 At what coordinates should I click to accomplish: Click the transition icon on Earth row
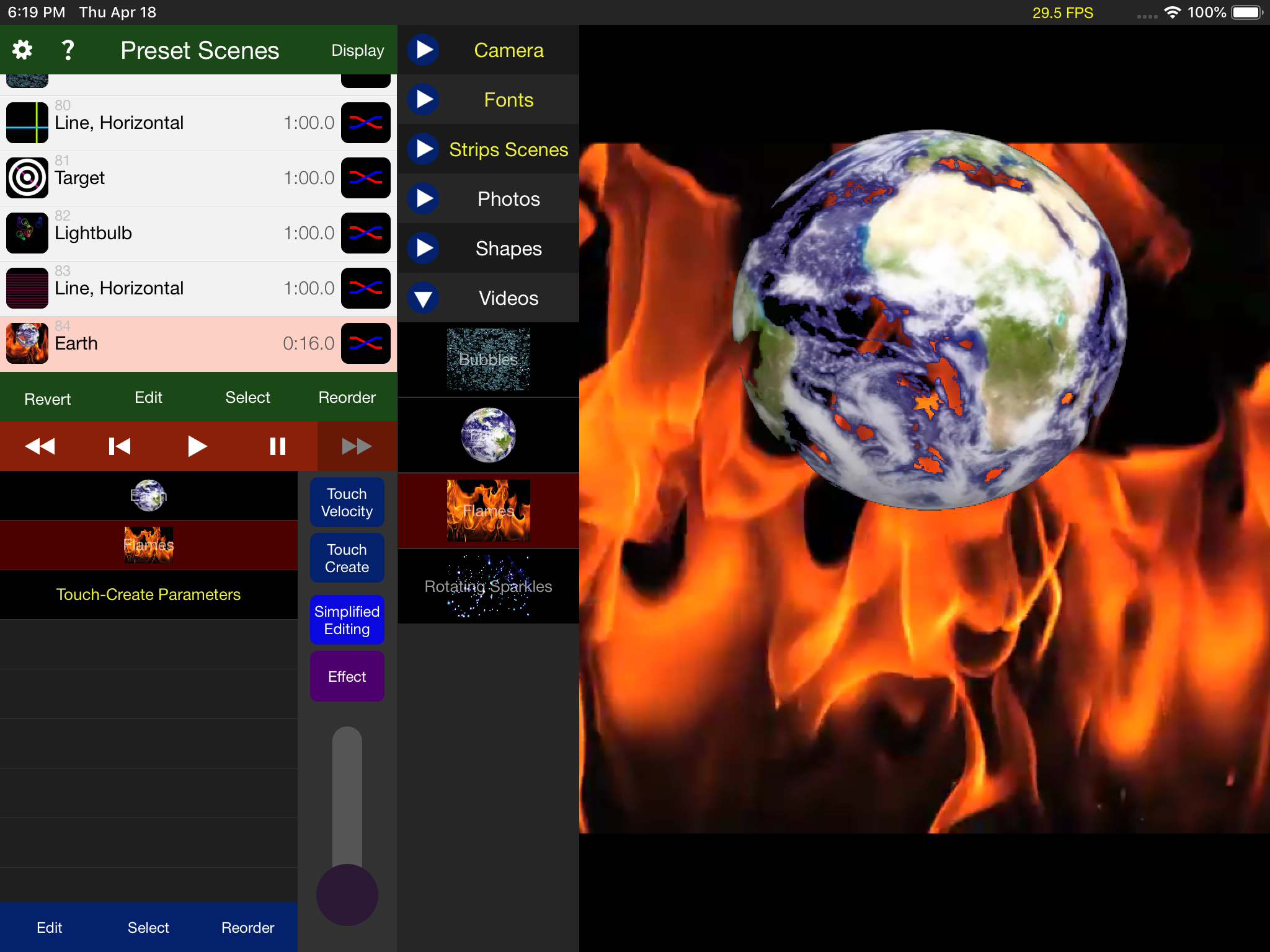coord(365,343)
